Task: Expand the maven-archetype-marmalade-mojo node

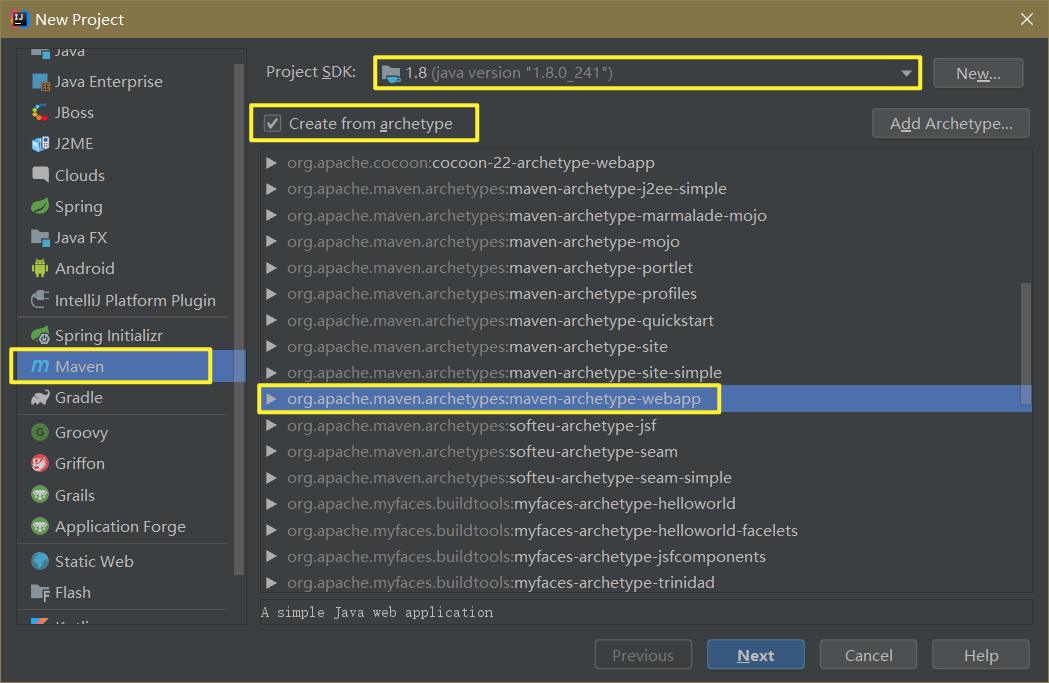Action: (x=271, y=215)
